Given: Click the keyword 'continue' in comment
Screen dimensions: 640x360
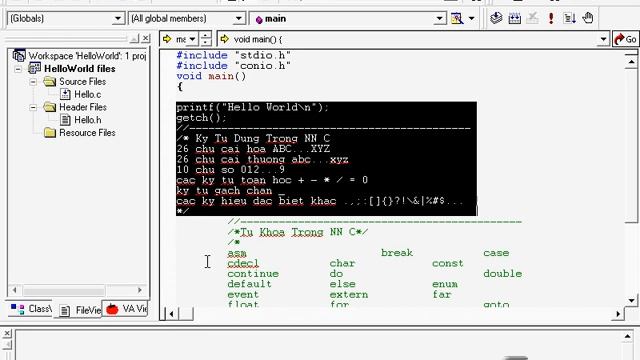Looking at the screenshot, I should point(253,274).
